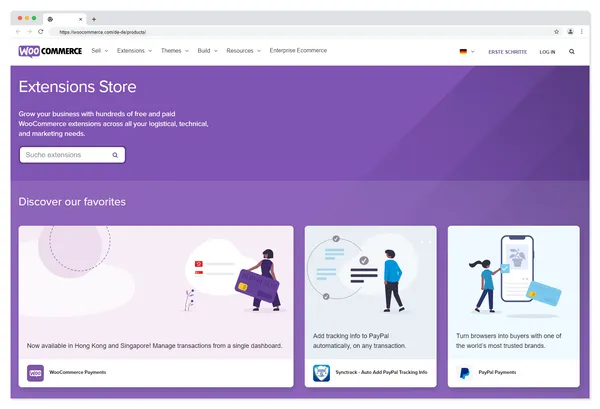Click the Synctrack extension icon

point(321,373)
